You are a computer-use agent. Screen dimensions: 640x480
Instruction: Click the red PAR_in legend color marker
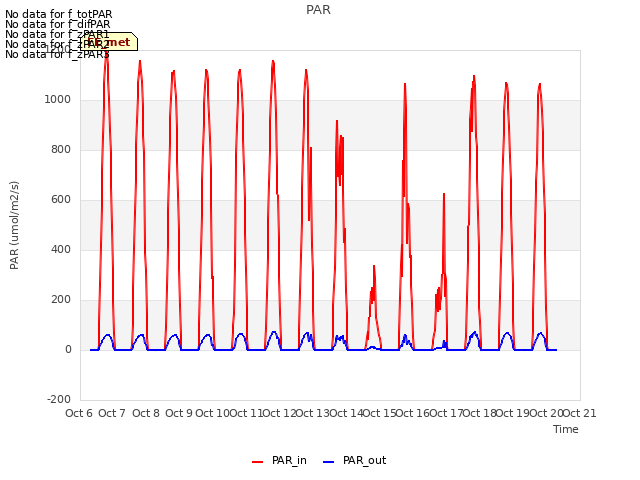click(258, 462)
